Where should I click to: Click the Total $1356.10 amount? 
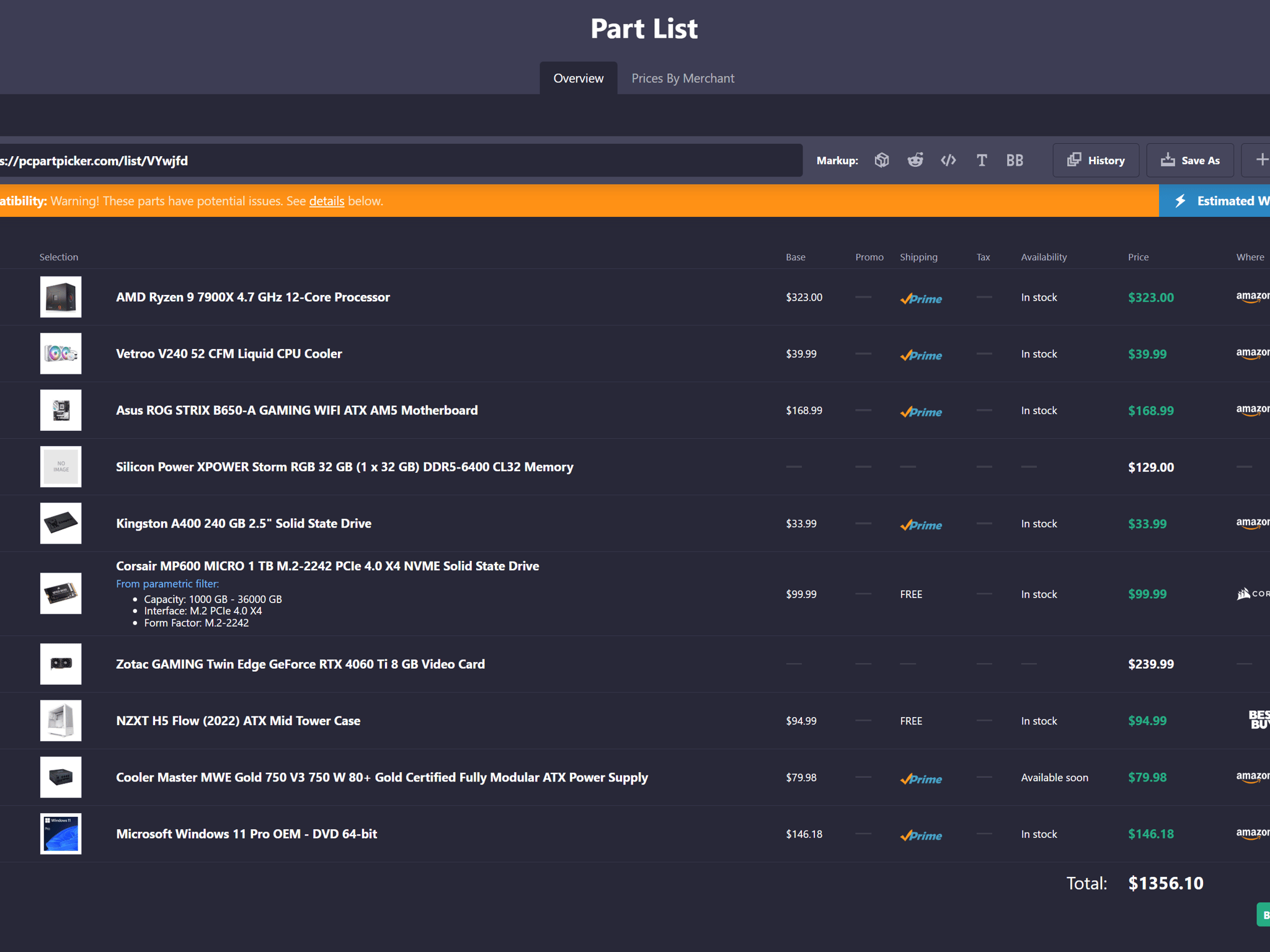pos(1166,883)
